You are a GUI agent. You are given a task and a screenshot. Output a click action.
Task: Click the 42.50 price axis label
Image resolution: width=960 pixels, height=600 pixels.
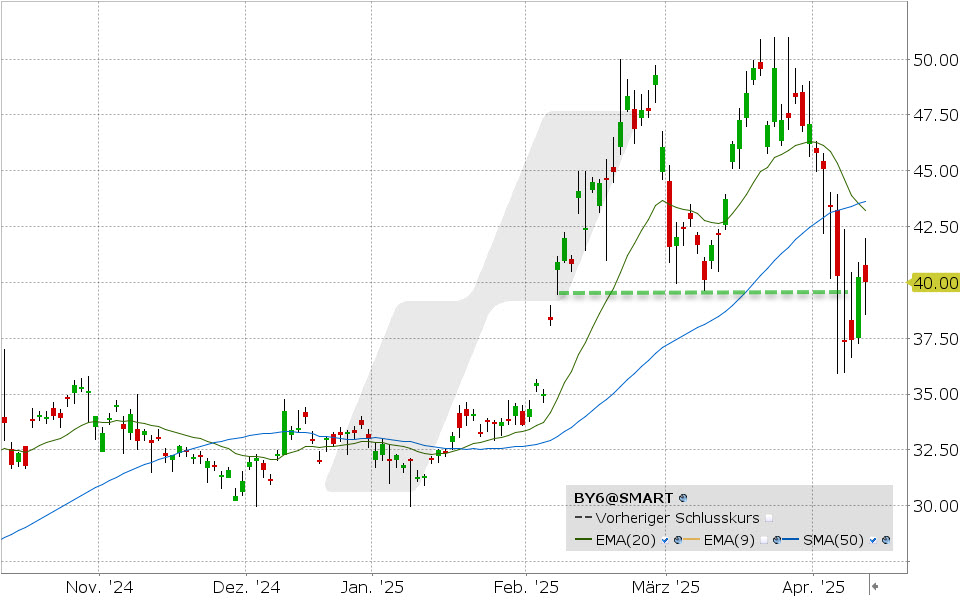[935, 227]
